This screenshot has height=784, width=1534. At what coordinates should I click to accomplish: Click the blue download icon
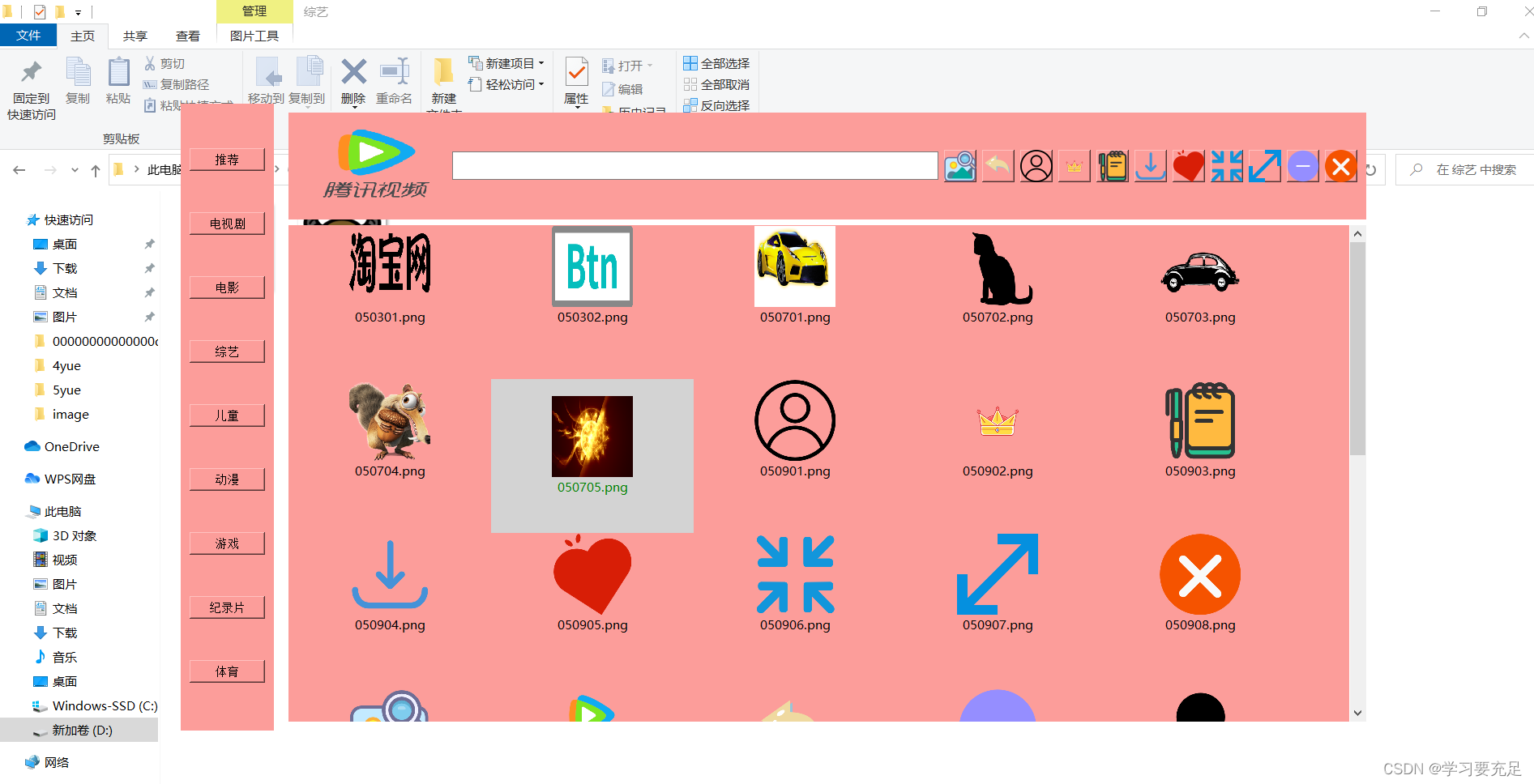click(x=1150, y=165)
